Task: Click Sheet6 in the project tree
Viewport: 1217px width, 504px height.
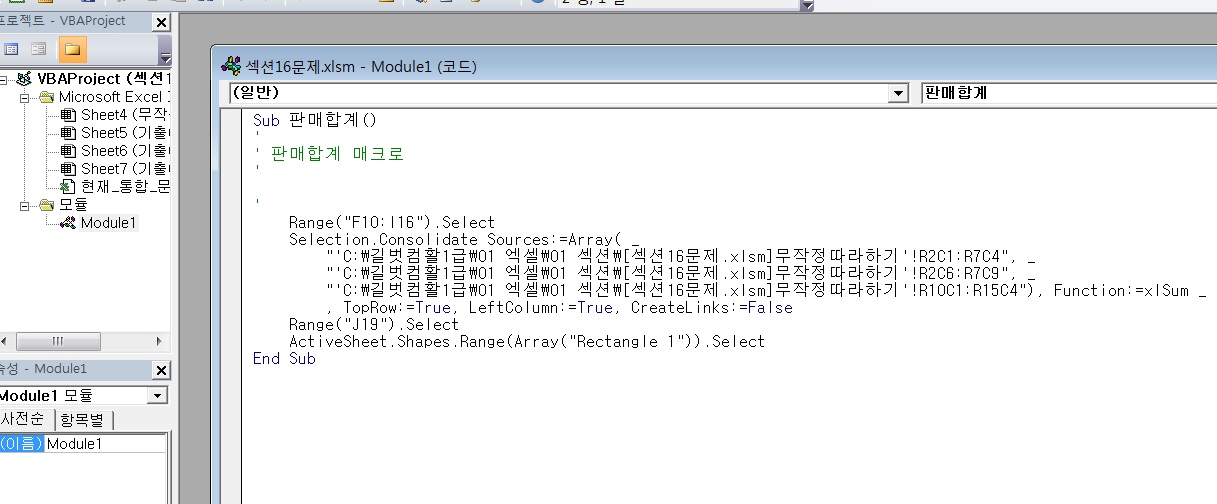Action: (100, 151)
